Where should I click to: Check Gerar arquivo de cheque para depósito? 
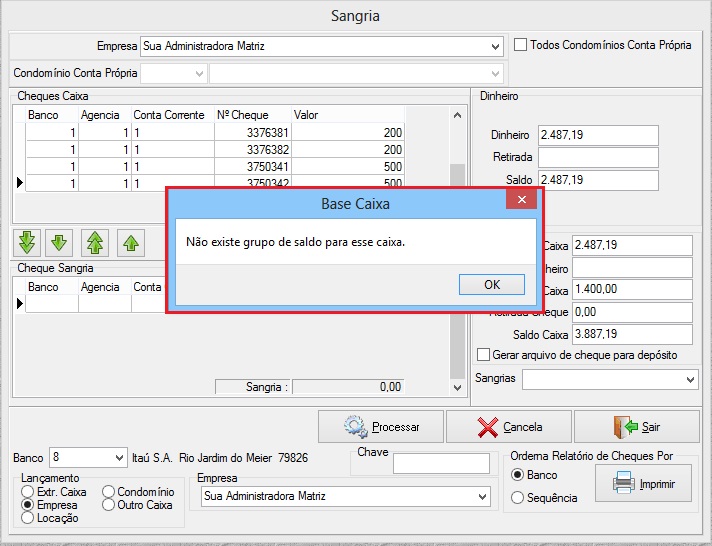(484, 355)
